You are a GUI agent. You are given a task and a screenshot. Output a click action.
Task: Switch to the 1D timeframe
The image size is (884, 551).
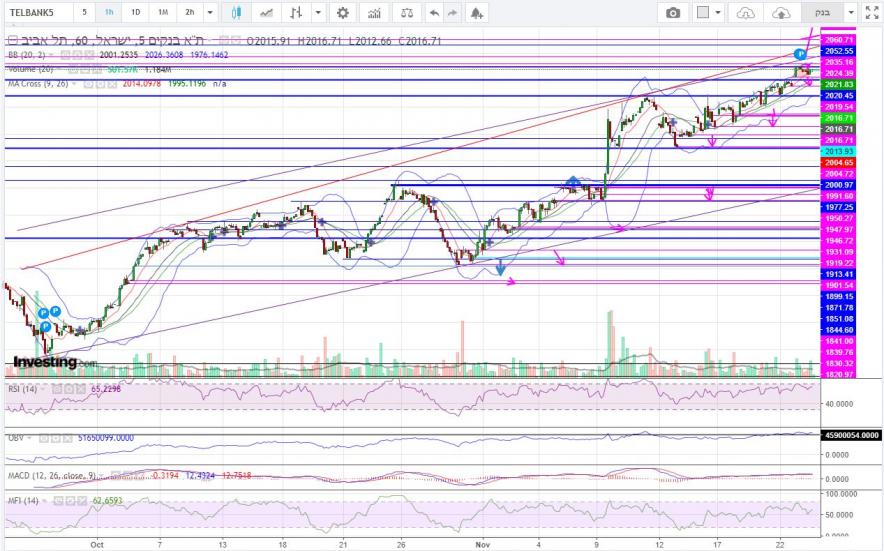(136, 13)
